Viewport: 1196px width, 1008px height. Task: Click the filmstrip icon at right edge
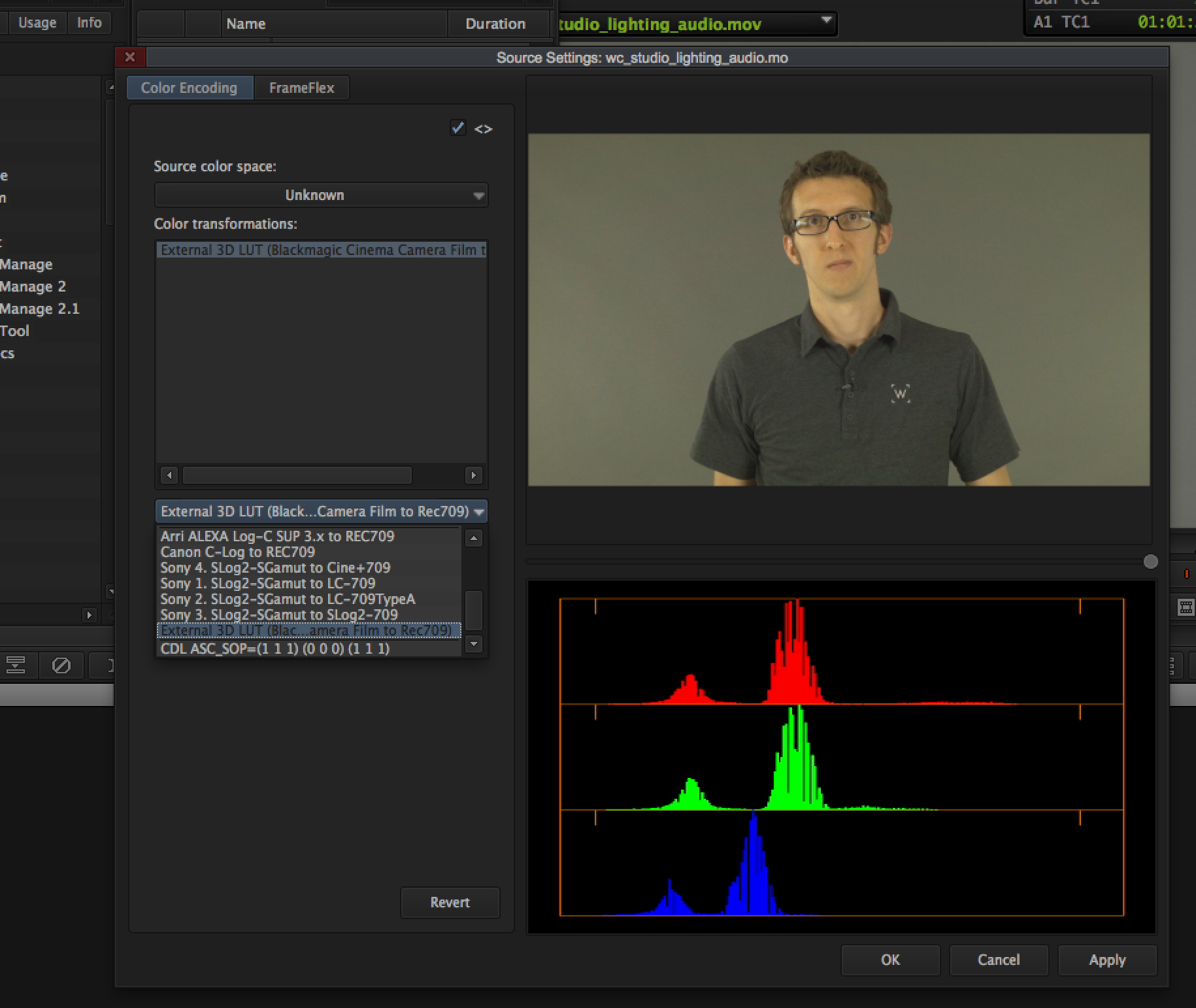pos(1186,607)
